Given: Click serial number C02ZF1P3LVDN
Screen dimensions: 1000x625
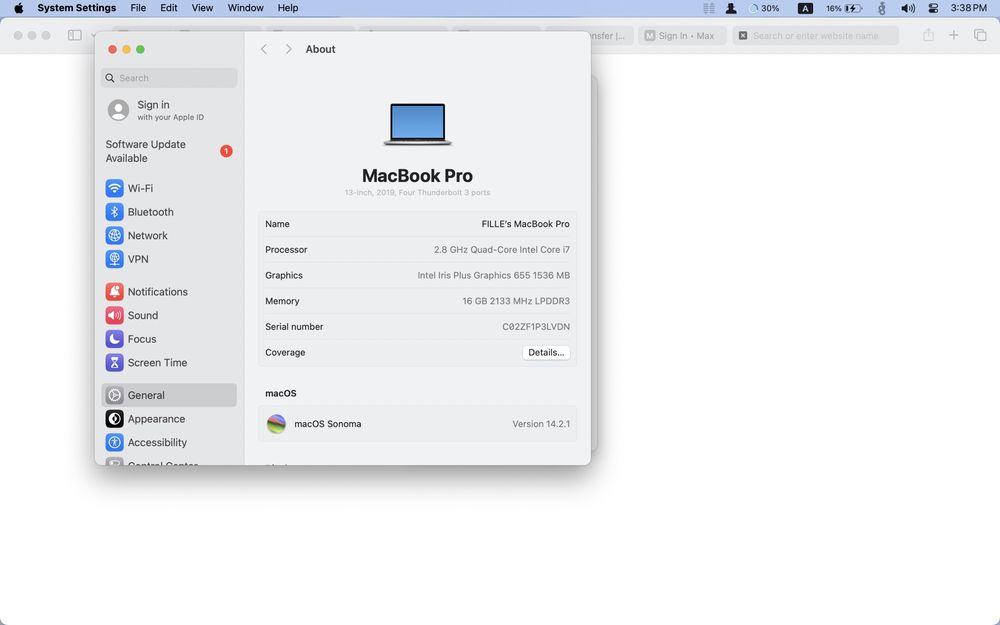Looking at the screenshot, I should (x=536, y=327).
